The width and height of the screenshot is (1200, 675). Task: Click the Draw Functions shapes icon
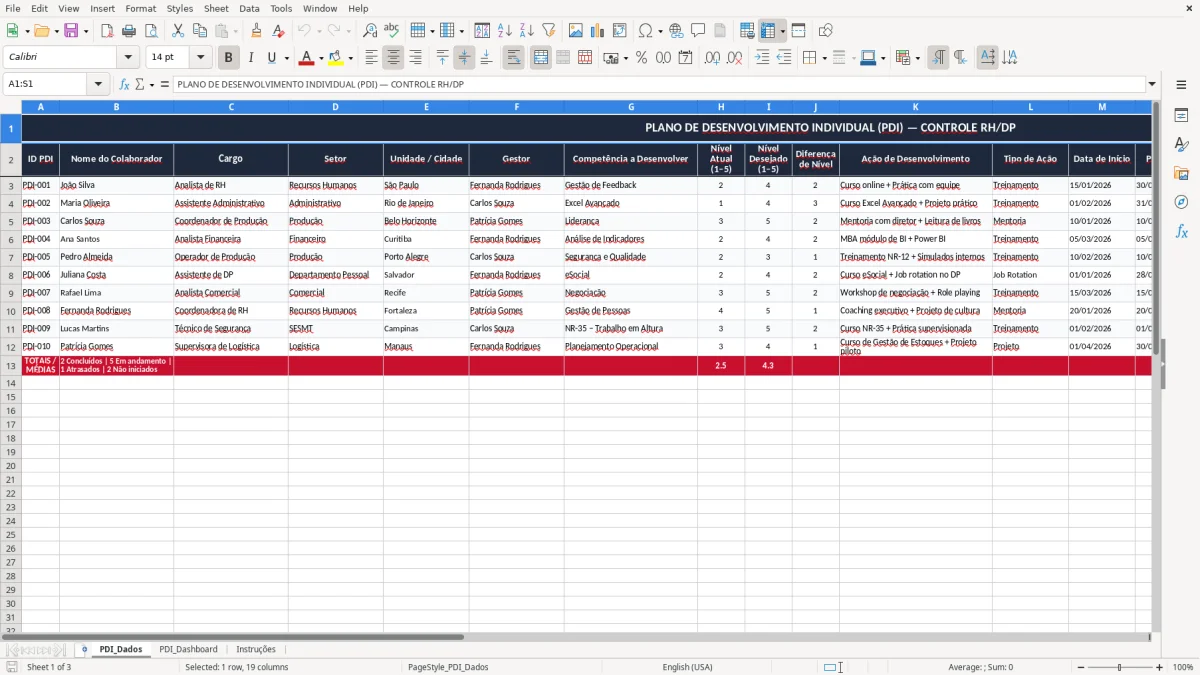click(825, 31)
